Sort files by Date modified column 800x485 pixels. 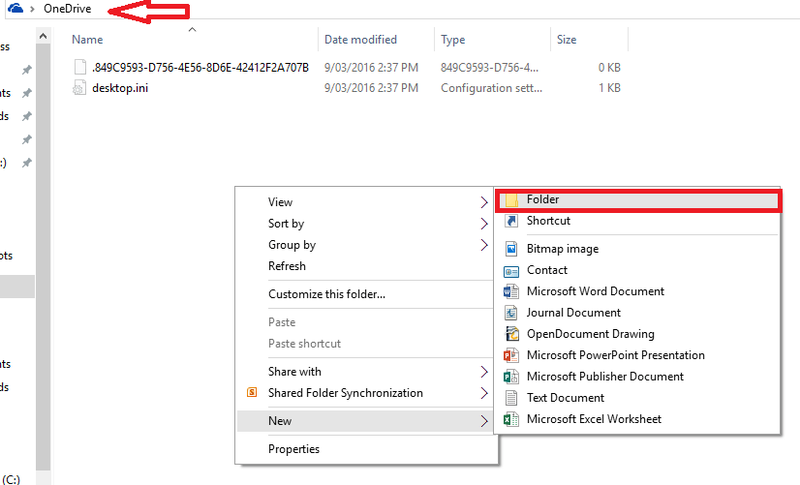coord(361,39)
